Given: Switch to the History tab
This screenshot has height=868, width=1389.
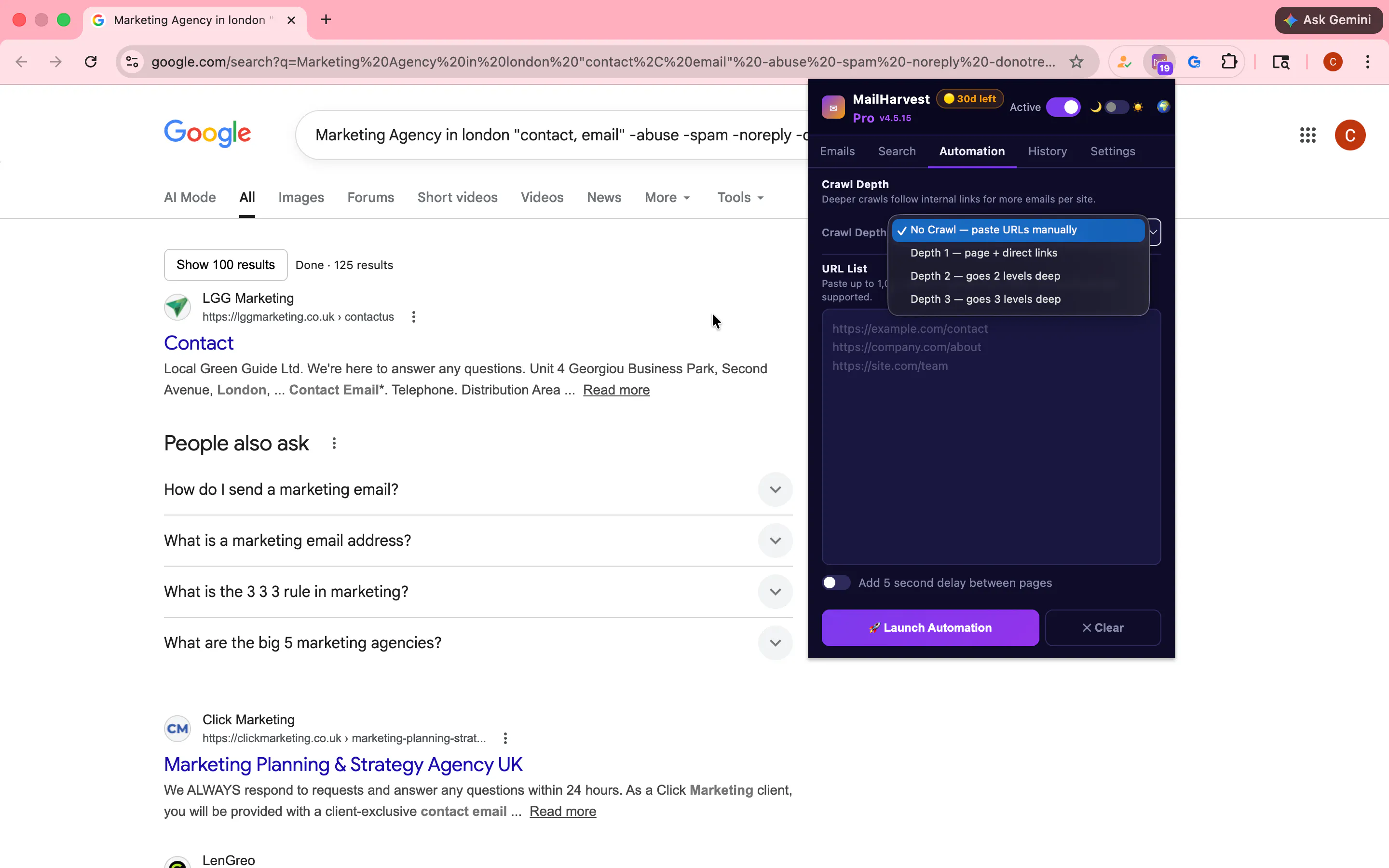Looking at the screenshot, I should (1047, 151).
